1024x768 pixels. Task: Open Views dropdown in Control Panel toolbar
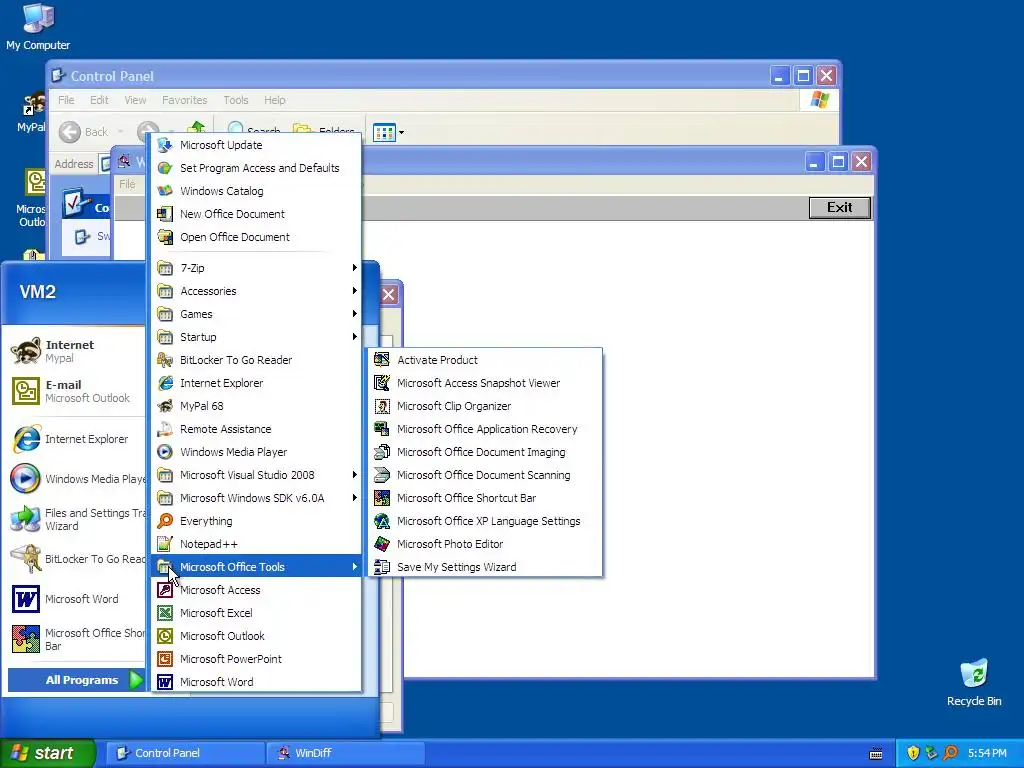389,133
